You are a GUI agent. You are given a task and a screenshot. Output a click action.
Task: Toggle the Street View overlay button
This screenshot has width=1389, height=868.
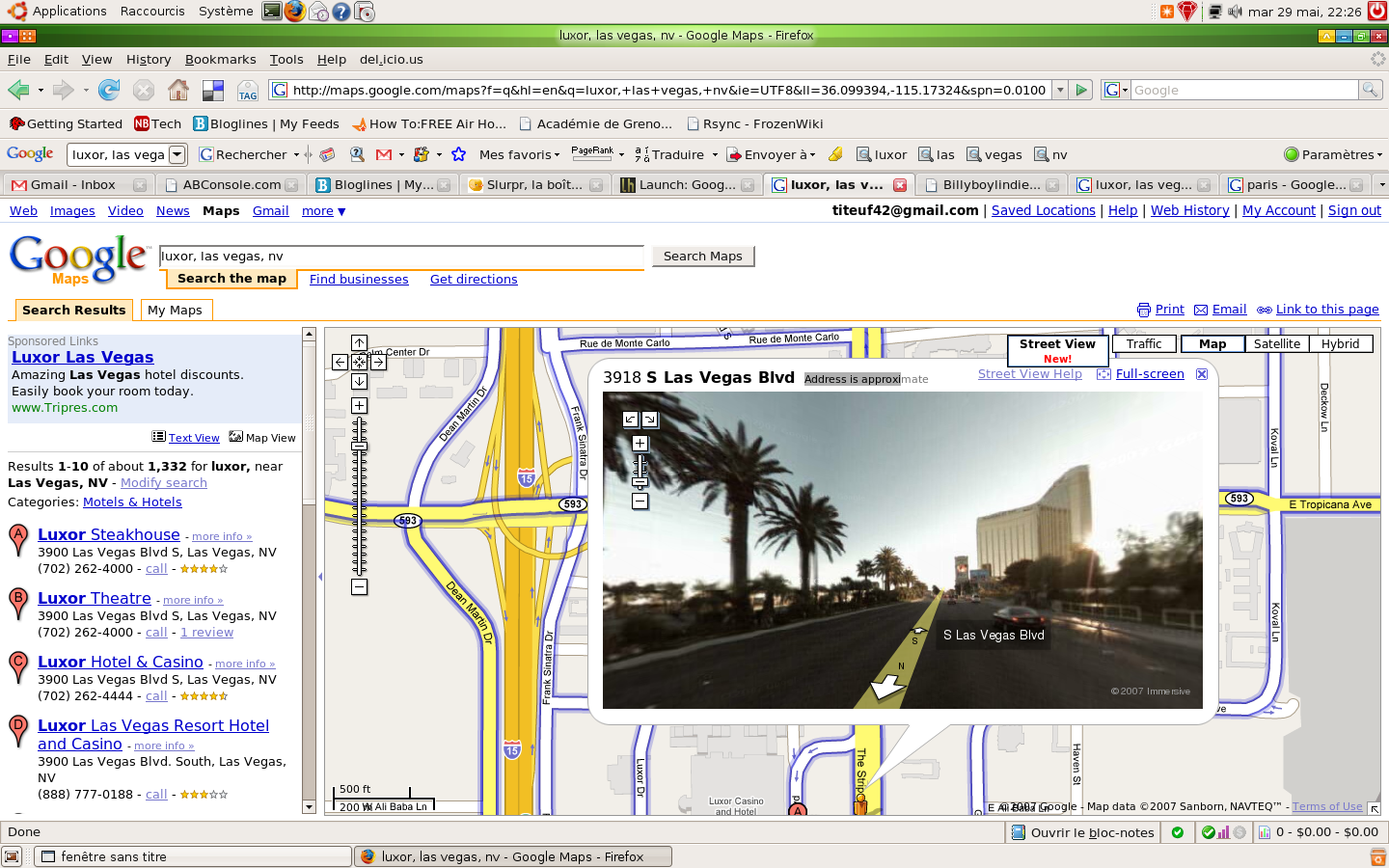click(1057, 350)
